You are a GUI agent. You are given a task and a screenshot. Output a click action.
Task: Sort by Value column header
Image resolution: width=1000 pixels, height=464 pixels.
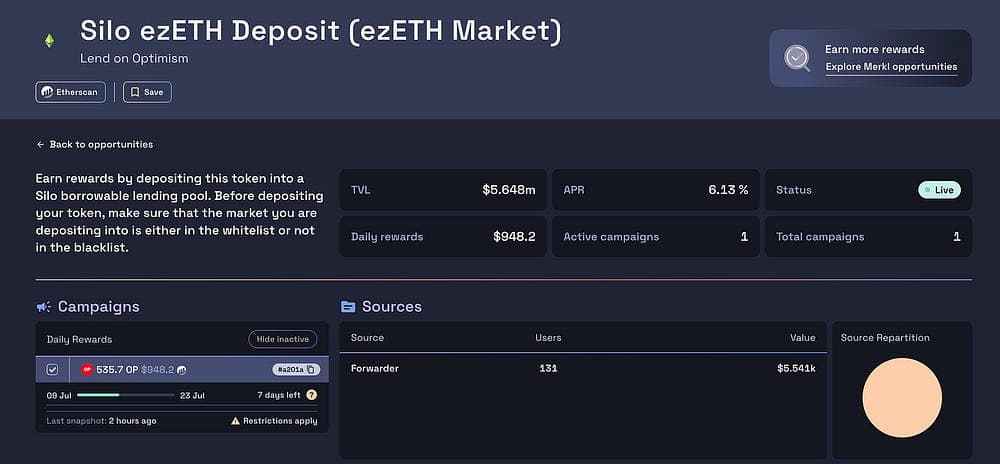click(x=802, y=338)
